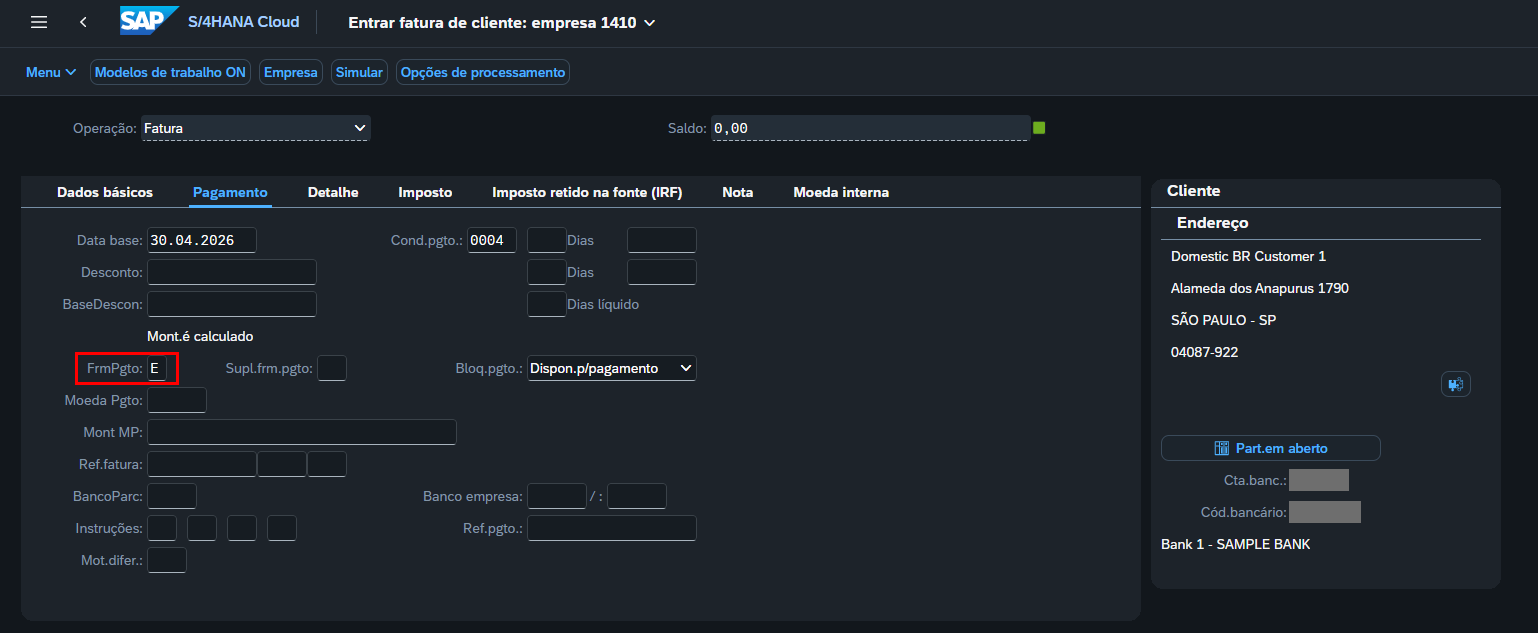Select the Pagamento tab
The height and width of the screenshot is (633, 1538).
click(230, 192)
